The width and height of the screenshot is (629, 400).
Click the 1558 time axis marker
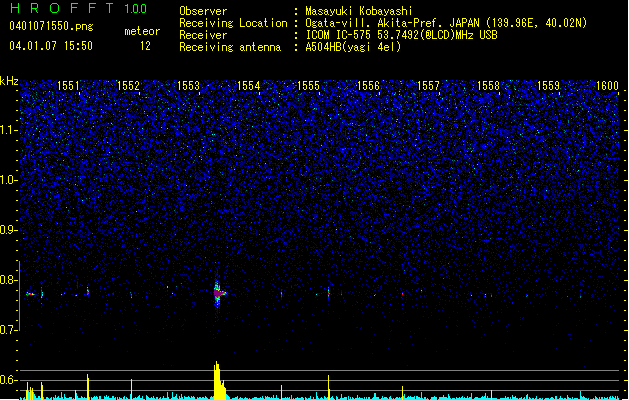(x=488, y=86)
